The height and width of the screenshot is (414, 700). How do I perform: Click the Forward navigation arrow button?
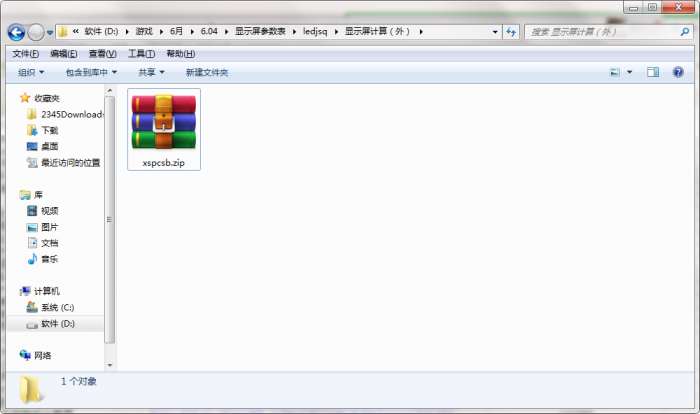pyautogui.click(x=36, y=32)
